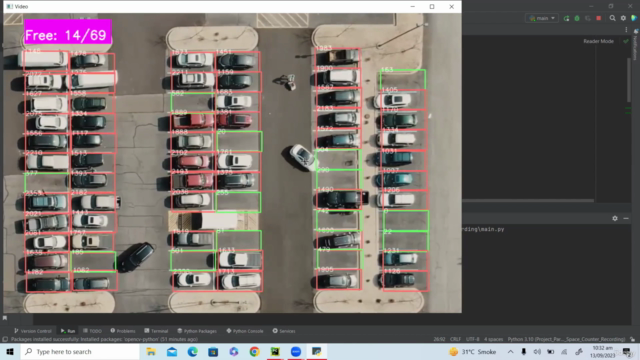Launch Microsoft Edge from the taskbar
This screenshot has height=360, width=640.
193,351
